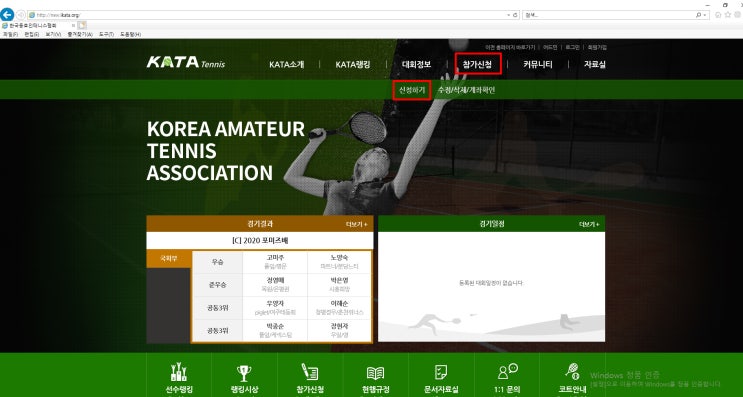
Task: Click the search magnifier icon in browser
Action: point(698,15)
